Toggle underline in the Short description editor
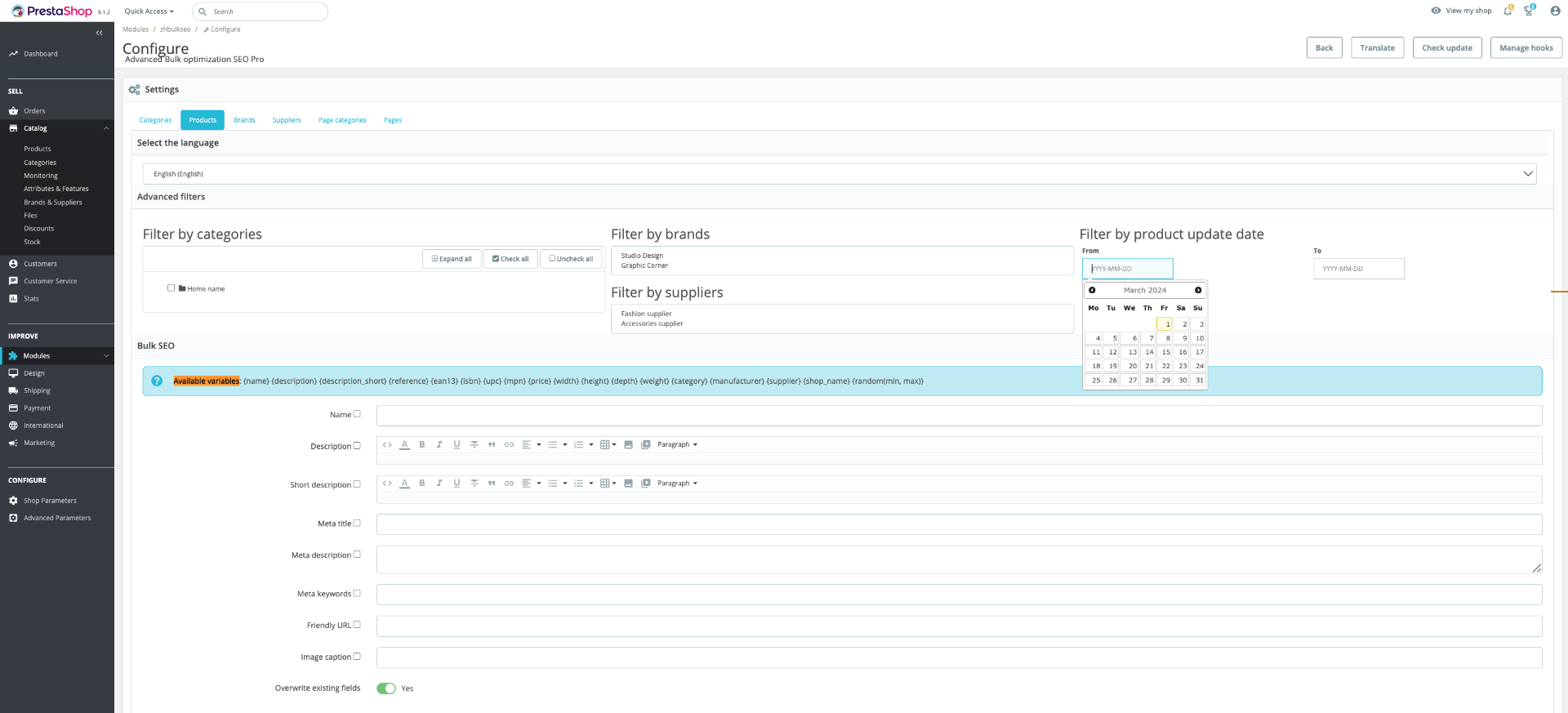This screenshot has width=1568, height=713. (457, 484)
